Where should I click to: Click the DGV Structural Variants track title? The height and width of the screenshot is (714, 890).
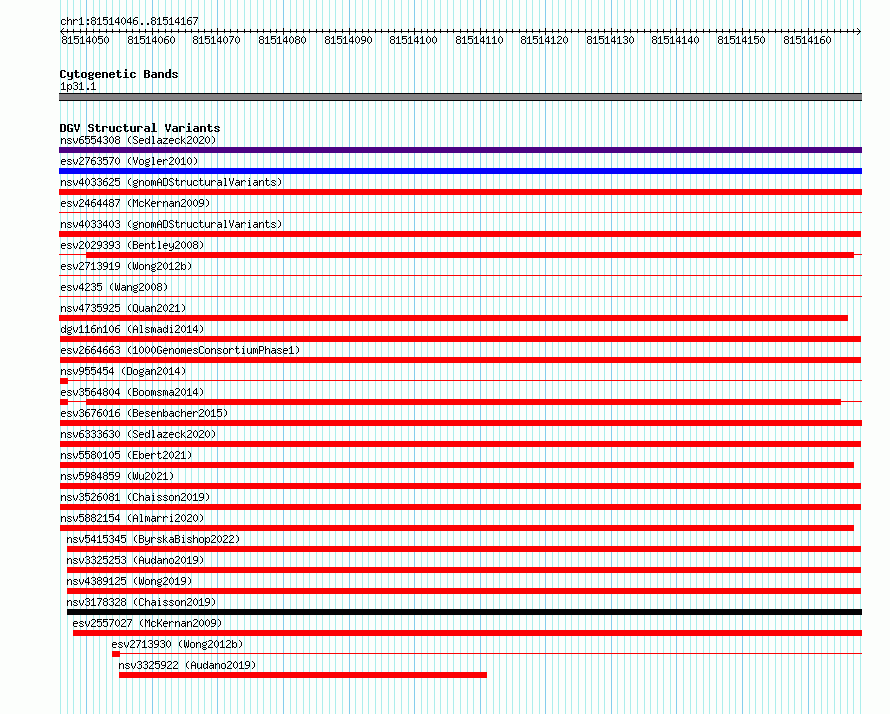(140, 128)
